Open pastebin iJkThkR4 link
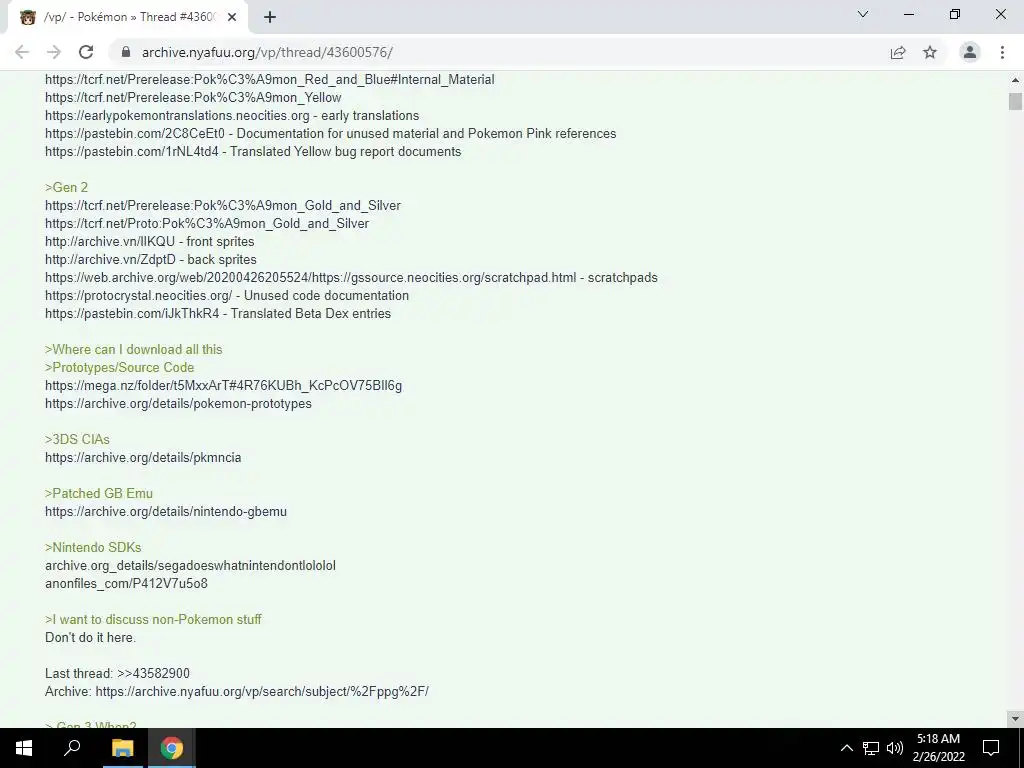 click(x=132, y=313)
